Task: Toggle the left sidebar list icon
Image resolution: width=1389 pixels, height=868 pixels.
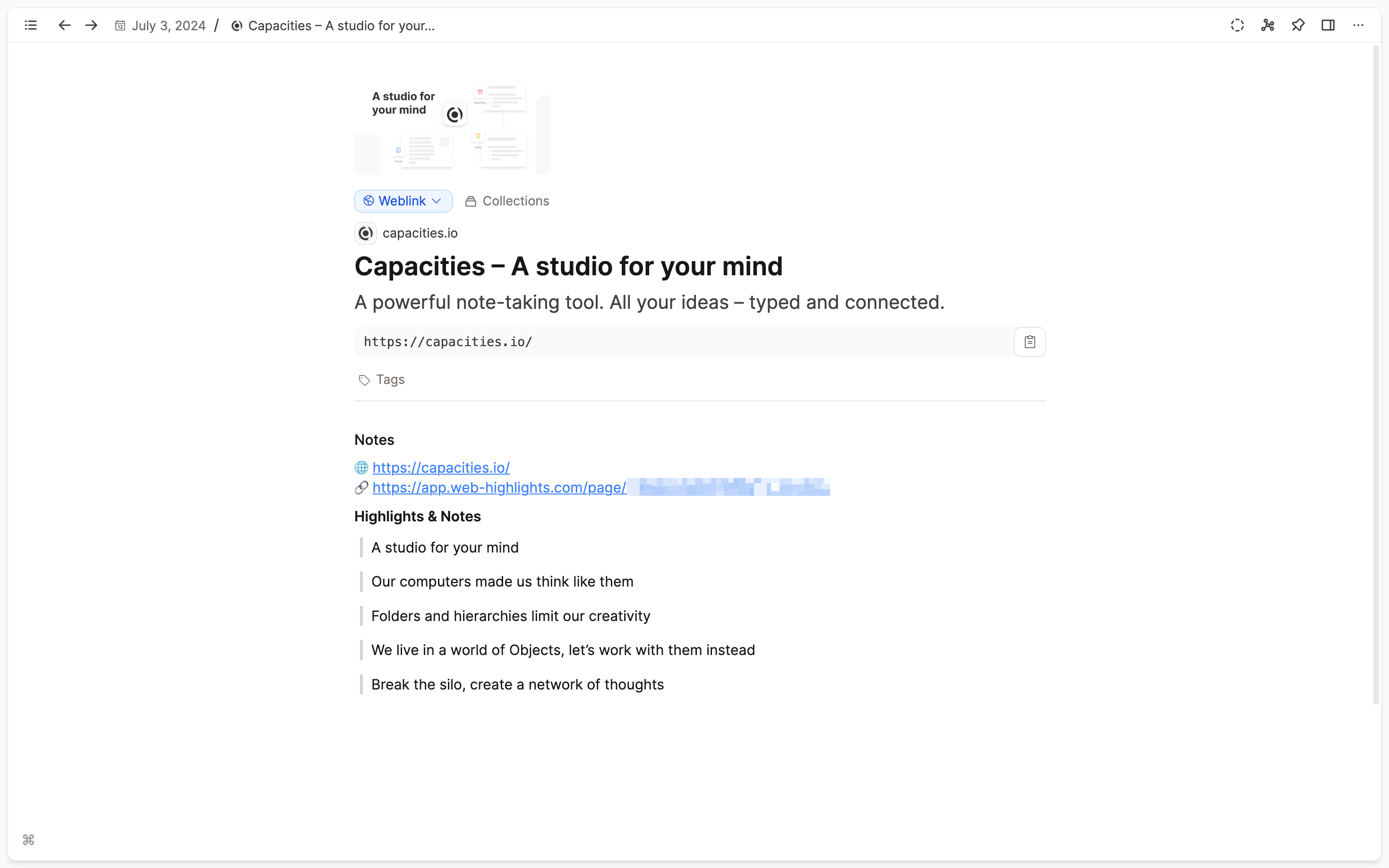Action: pyautogui.click(x=31, y=25)
